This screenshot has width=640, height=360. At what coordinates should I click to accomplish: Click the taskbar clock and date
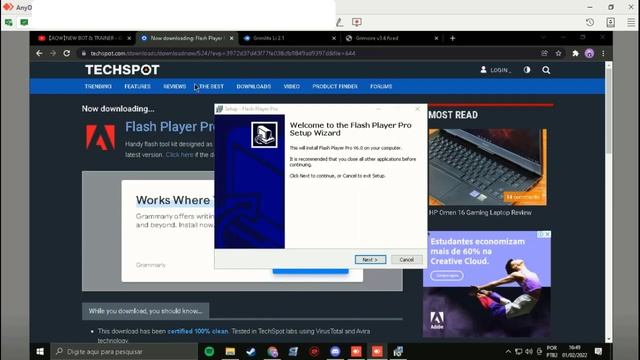574,351
